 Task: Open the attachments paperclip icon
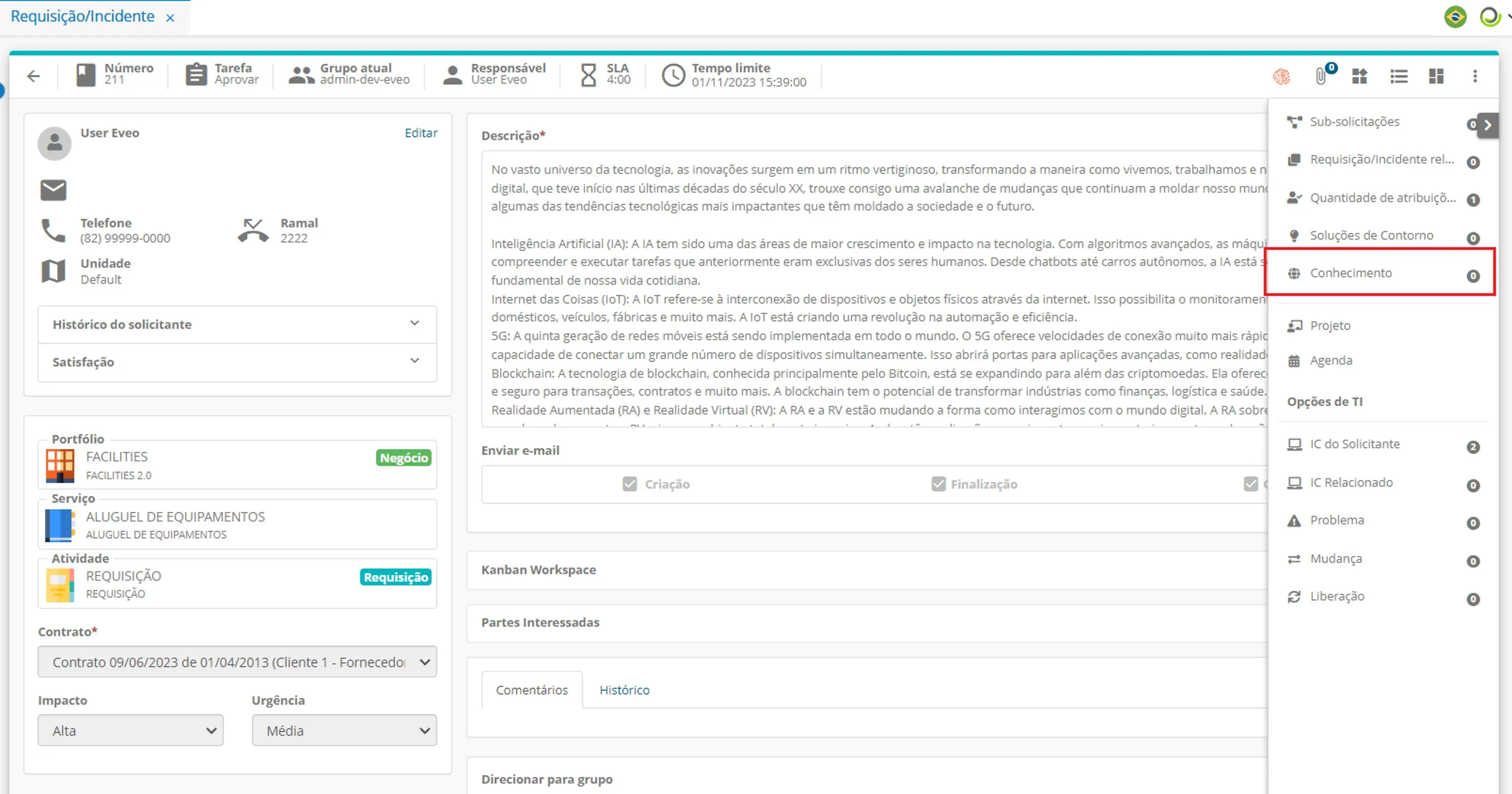coord(1320,76)
